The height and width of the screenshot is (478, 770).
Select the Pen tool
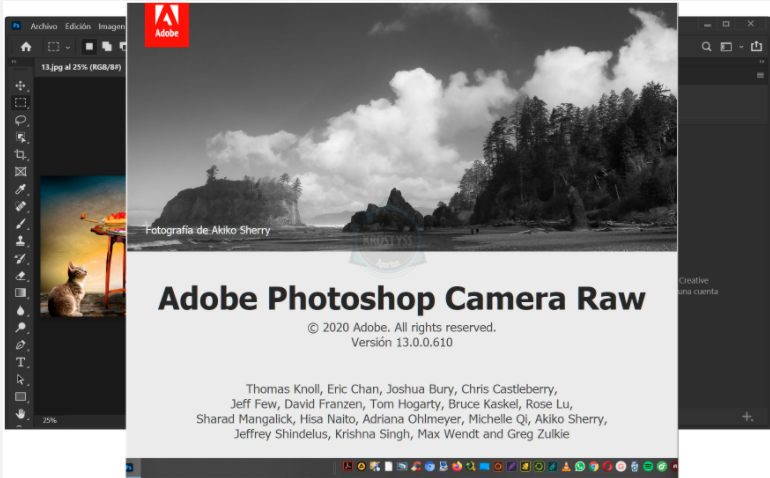point(20,345)
